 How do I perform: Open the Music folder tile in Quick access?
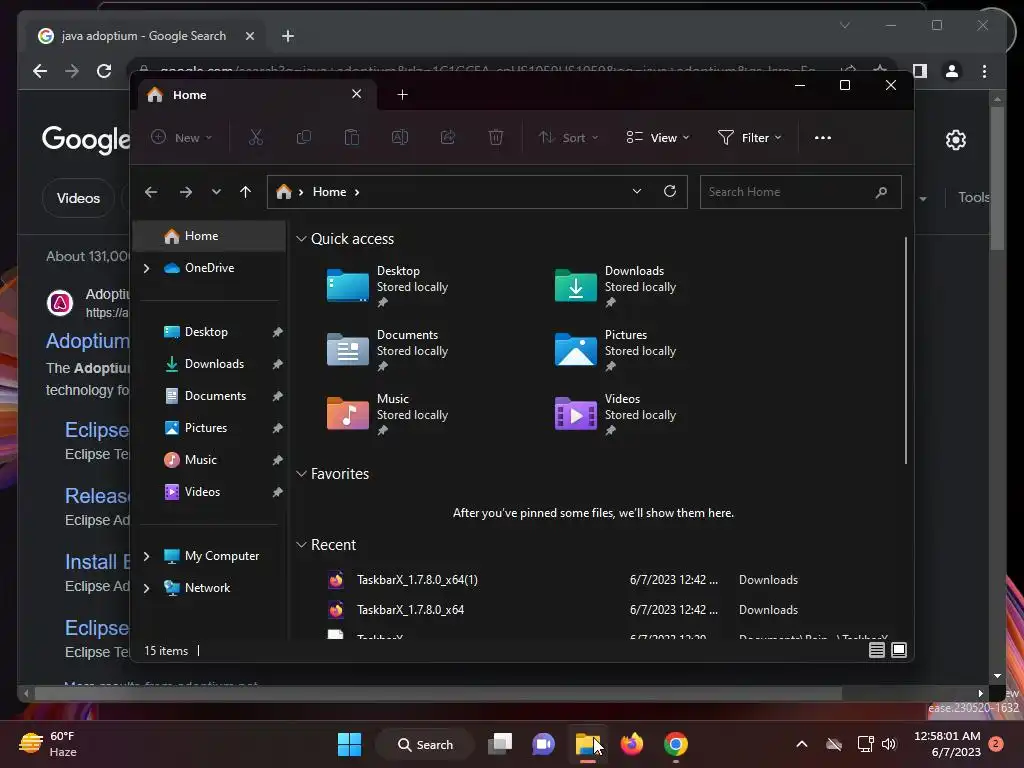pos(387,414)
